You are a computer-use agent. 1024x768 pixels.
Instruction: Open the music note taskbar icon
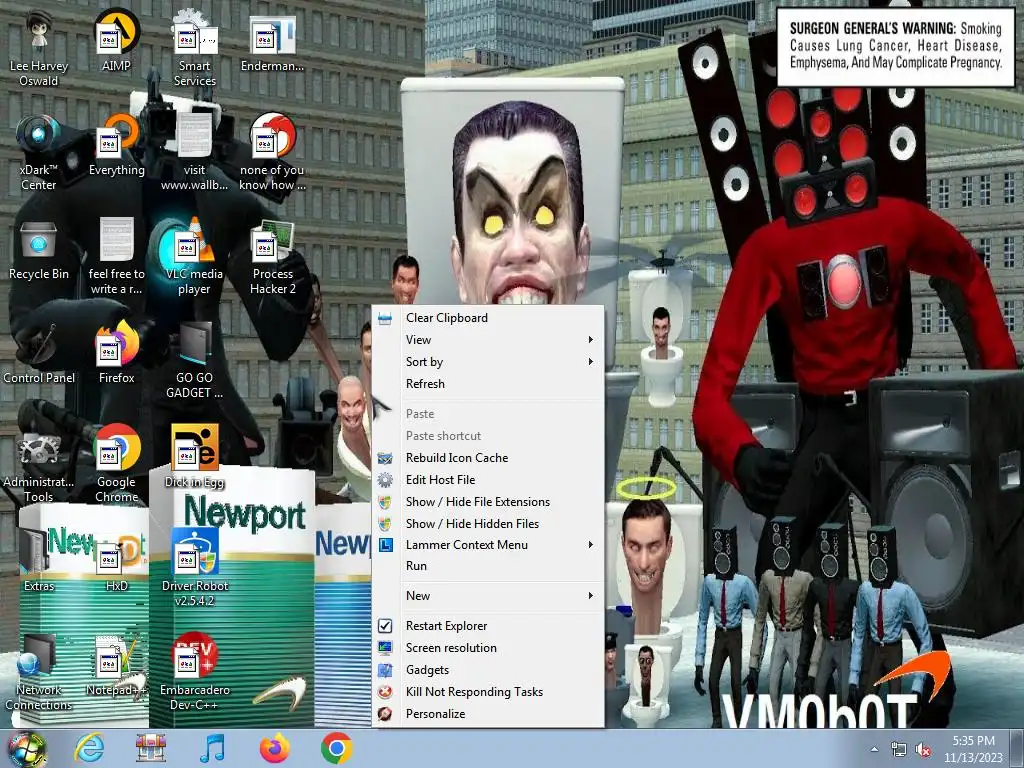(x=212, y=748)
